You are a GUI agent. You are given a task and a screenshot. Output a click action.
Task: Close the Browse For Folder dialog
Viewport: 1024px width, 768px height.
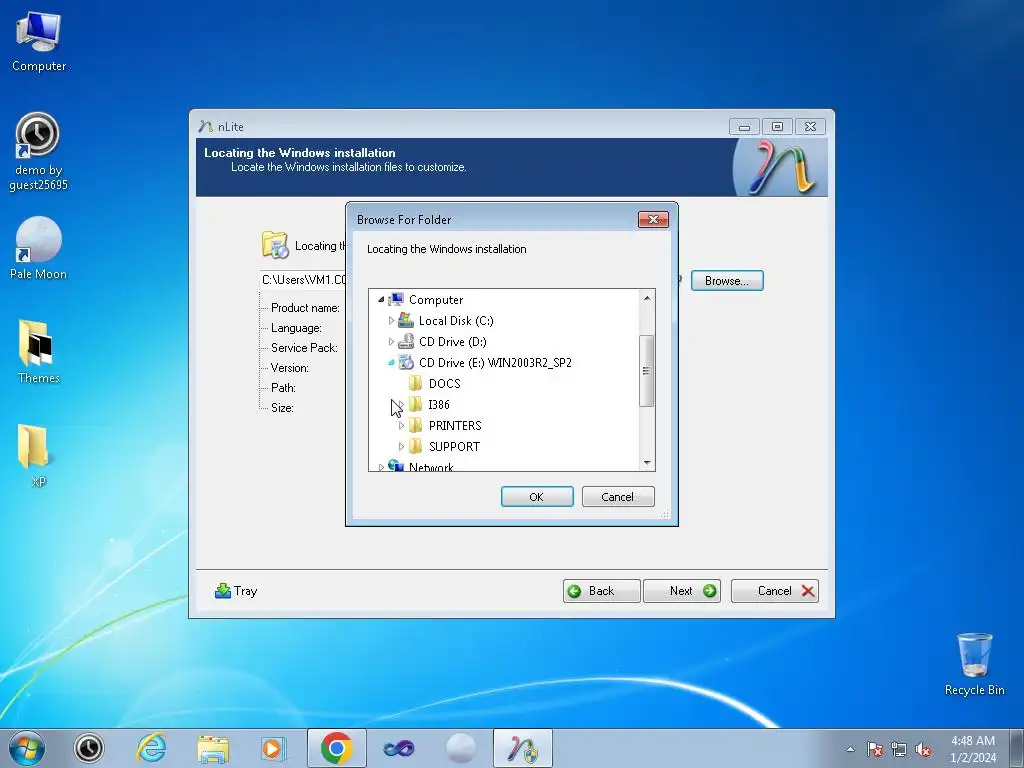[x=653, y=219]
